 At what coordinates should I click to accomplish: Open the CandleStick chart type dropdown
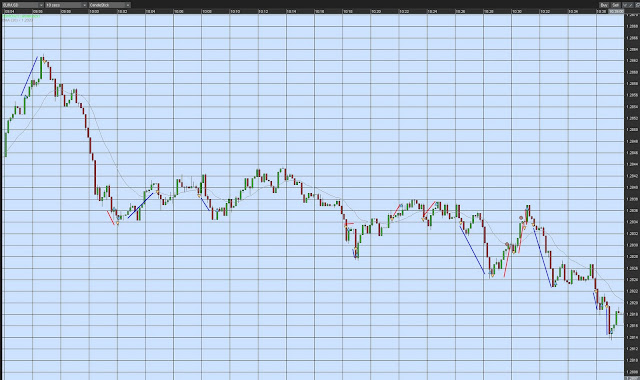click(x=109, y=5)
